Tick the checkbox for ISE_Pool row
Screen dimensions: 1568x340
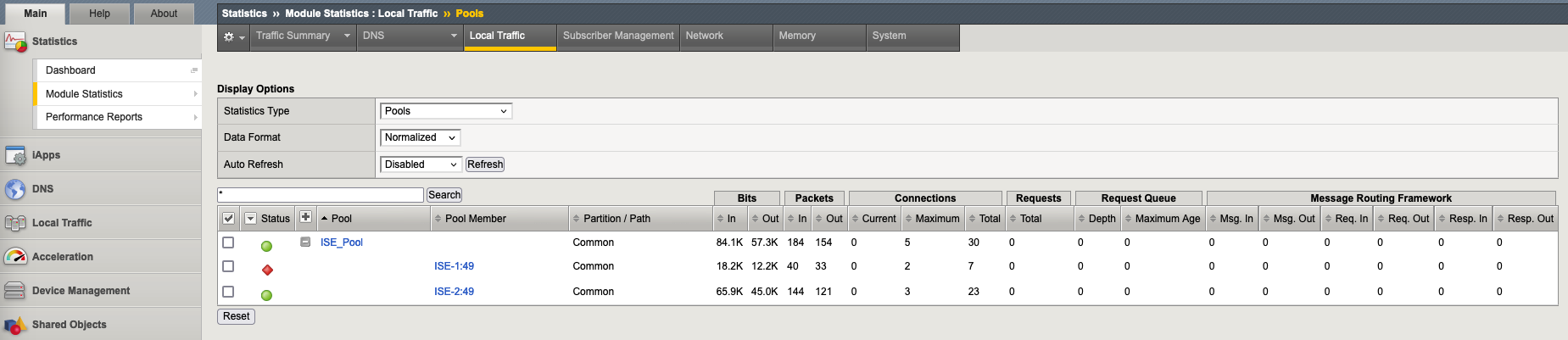coord(228,242)
